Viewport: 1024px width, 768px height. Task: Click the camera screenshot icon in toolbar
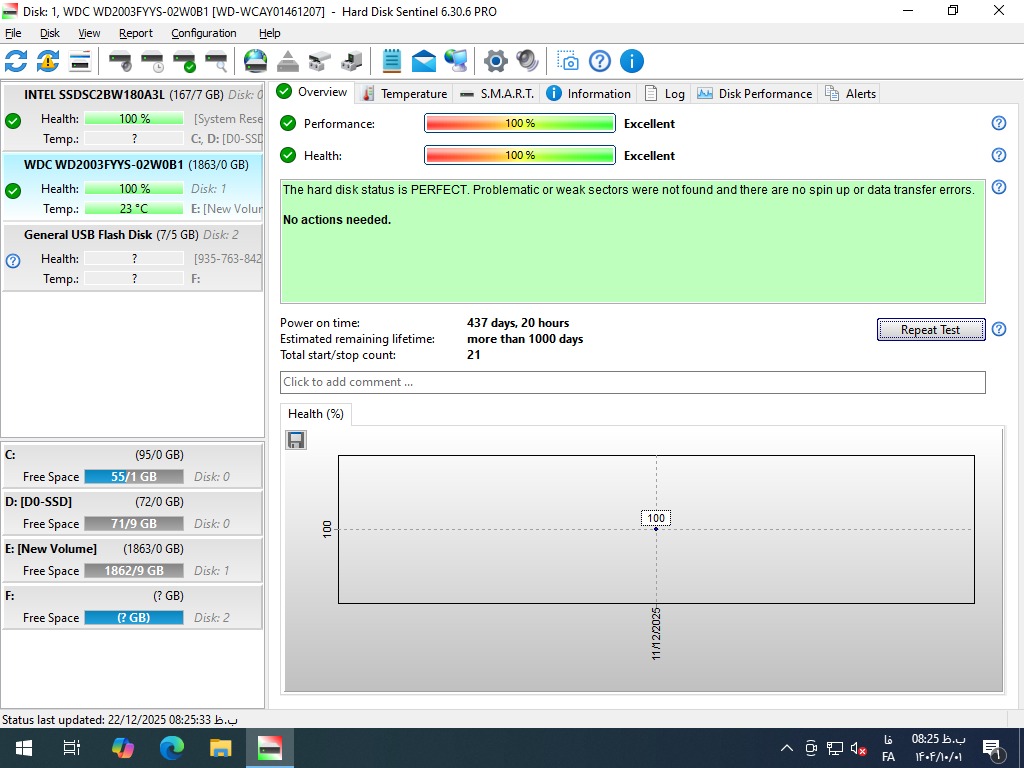[568, 61]
